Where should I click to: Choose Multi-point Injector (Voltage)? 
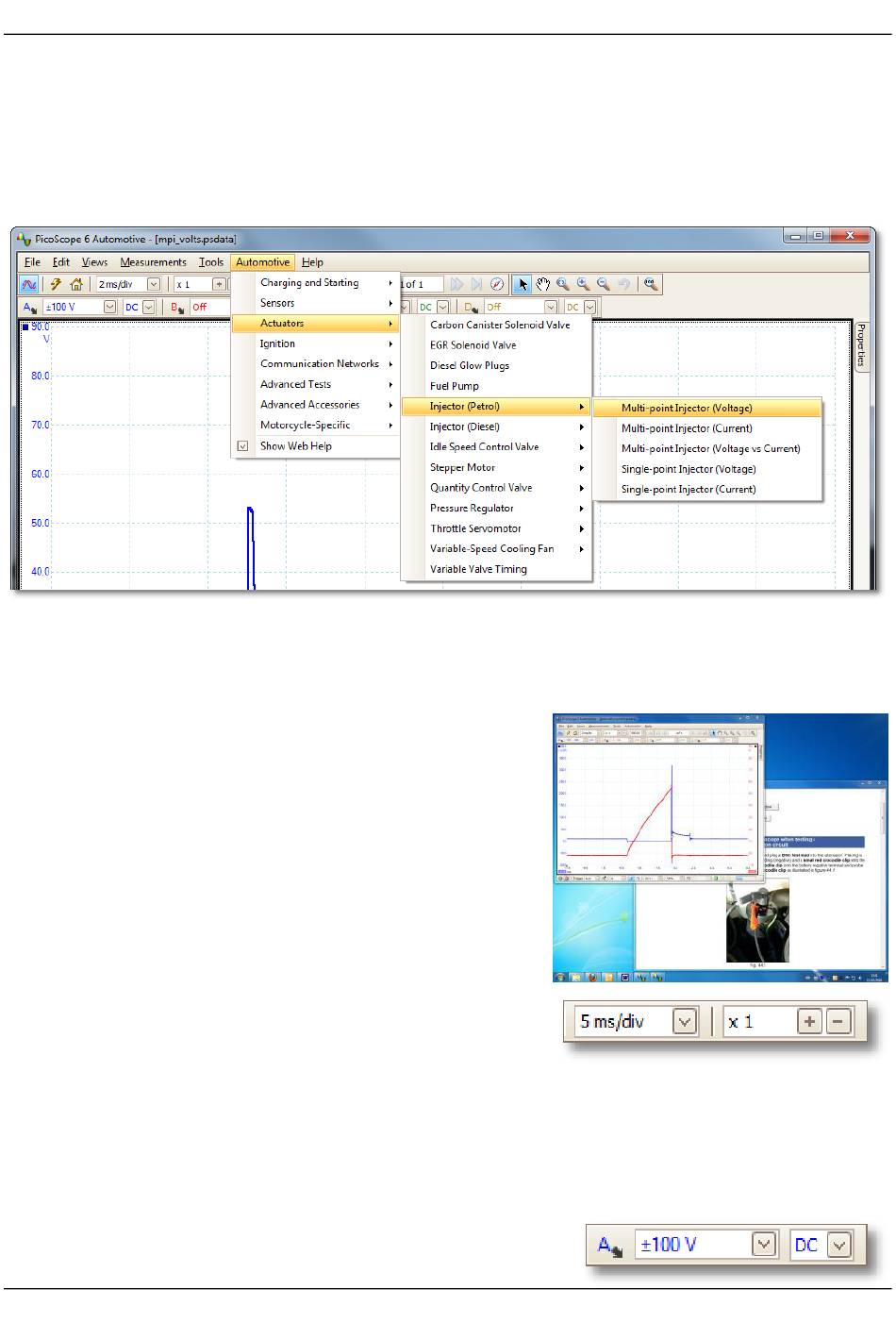[x=707, y=409]
